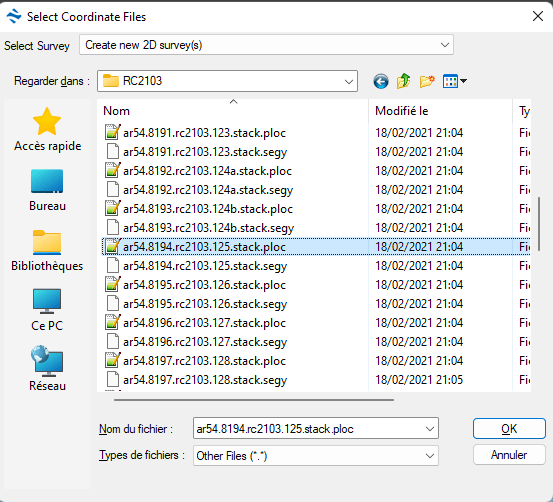553x502 pixels.
Task: Open the view menu icon
Action: pyautogui.click(x=454, y=81)
